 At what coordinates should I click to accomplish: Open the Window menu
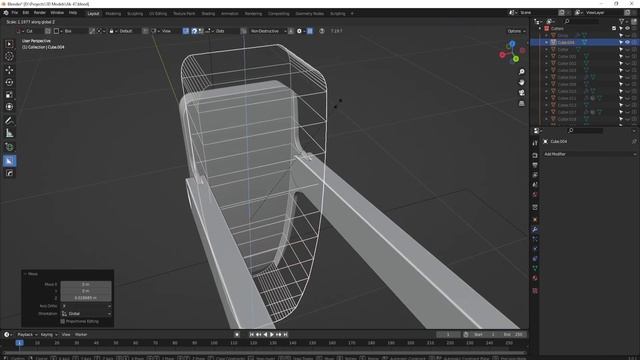click(x=57, y=13)
